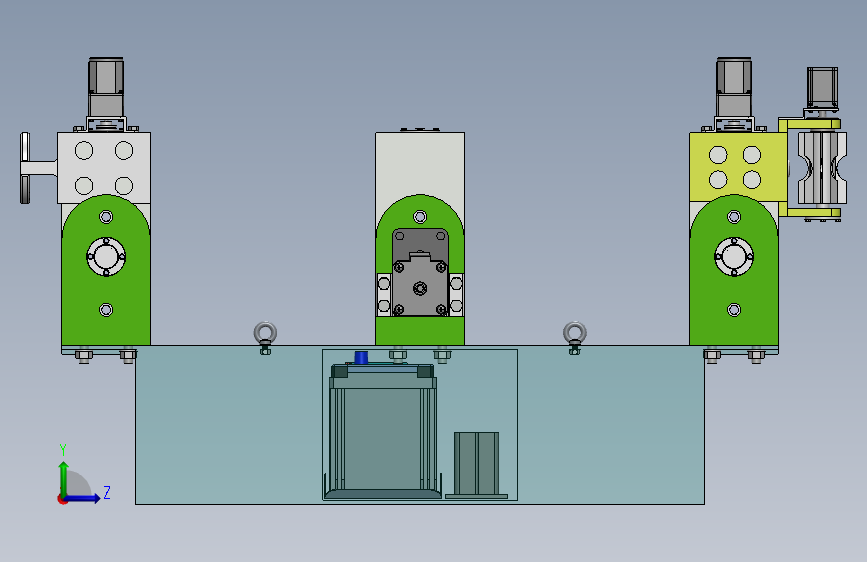The width and height of the screenshot is (867, 562).
Task: Pick the yellow block with four holes
Action: pyautogui.click(x=738, y=166)
